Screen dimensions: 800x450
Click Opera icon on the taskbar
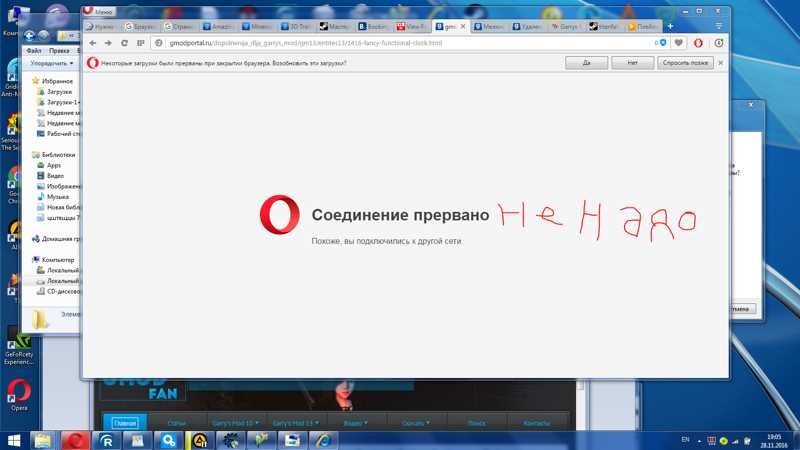(75, 440)
